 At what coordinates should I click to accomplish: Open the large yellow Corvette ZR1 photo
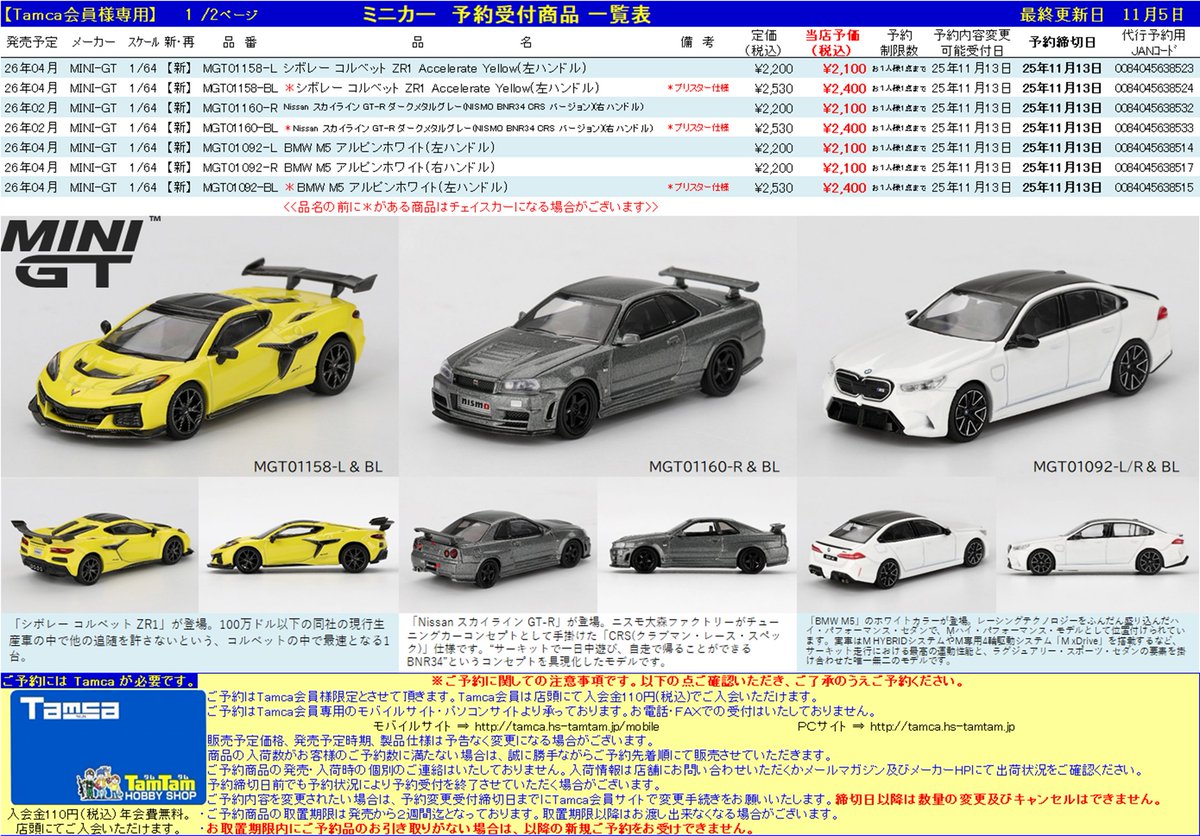200,345
